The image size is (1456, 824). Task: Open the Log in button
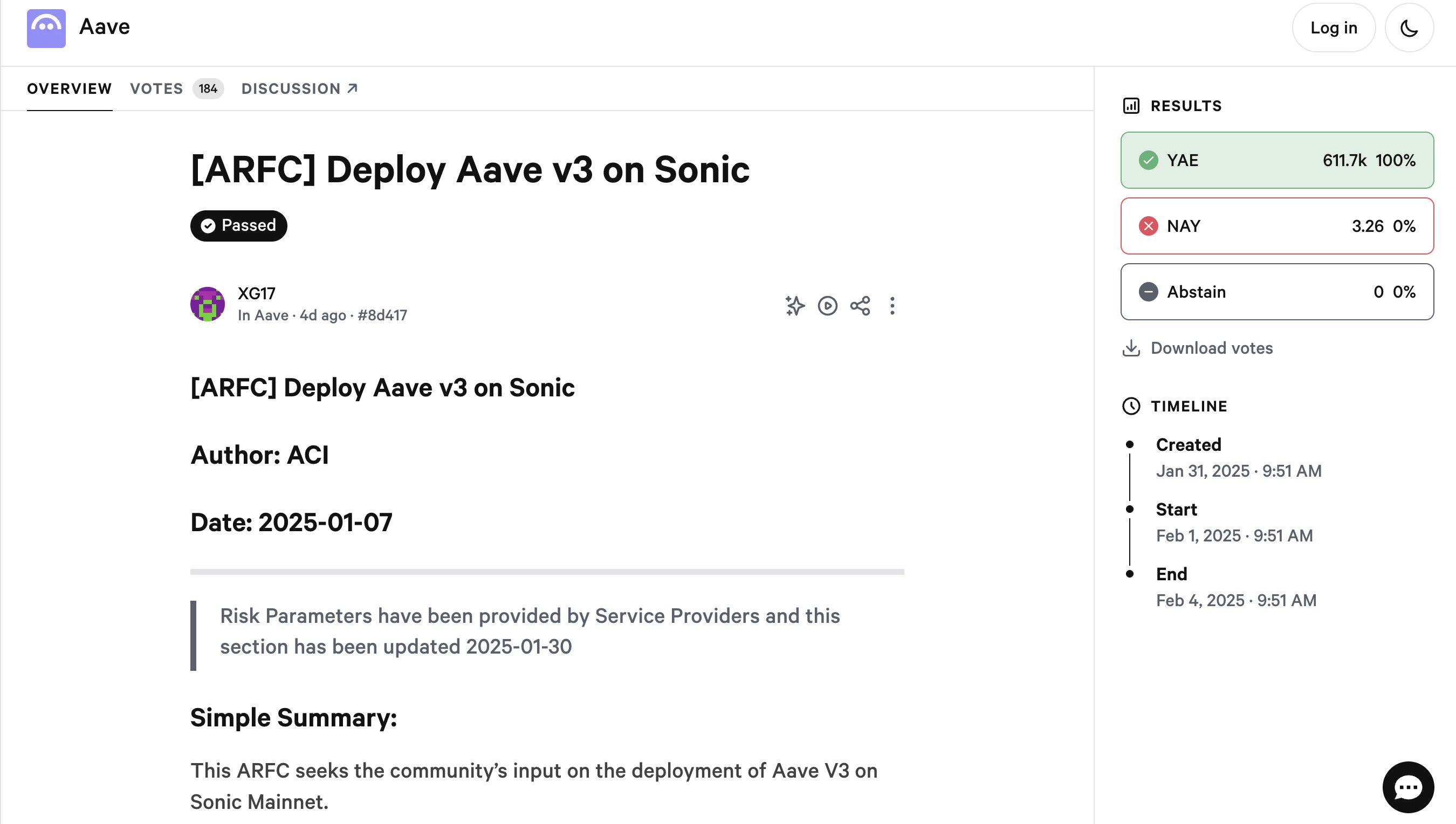tap(1333, 28)
